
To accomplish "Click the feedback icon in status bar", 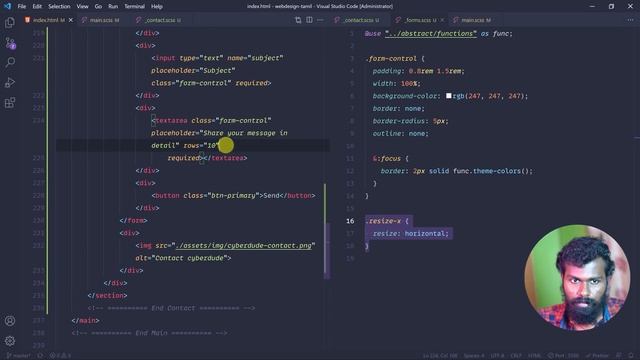I will coord(619,356).
